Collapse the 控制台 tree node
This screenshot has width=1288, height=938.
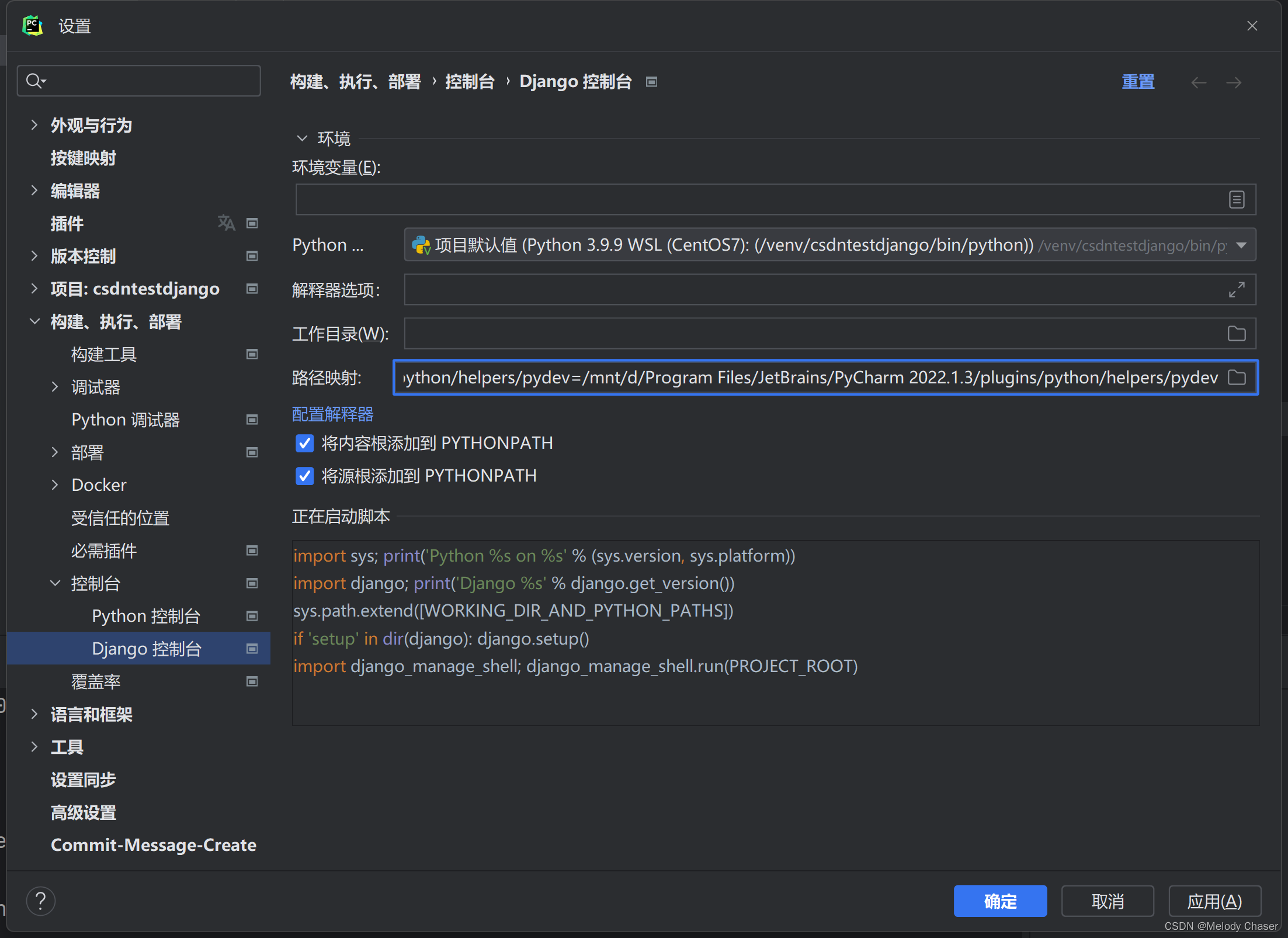tap(55, 583)
